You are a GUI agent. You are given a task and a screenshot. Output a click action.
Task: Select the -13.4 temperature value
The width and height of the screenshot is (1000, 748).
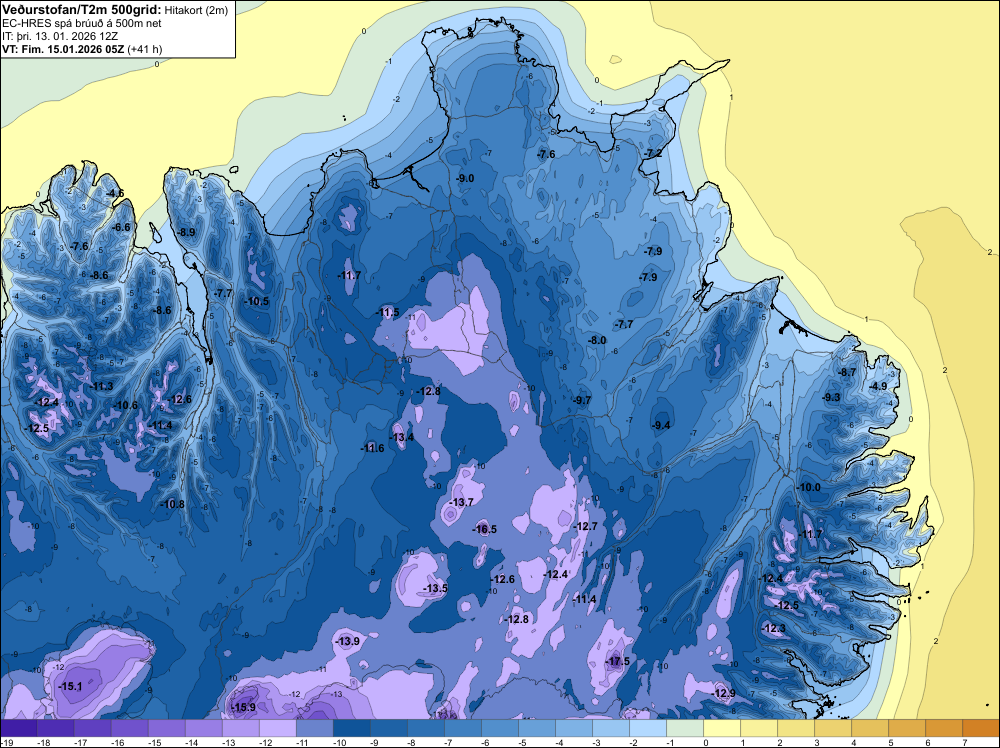pos(402,437)
